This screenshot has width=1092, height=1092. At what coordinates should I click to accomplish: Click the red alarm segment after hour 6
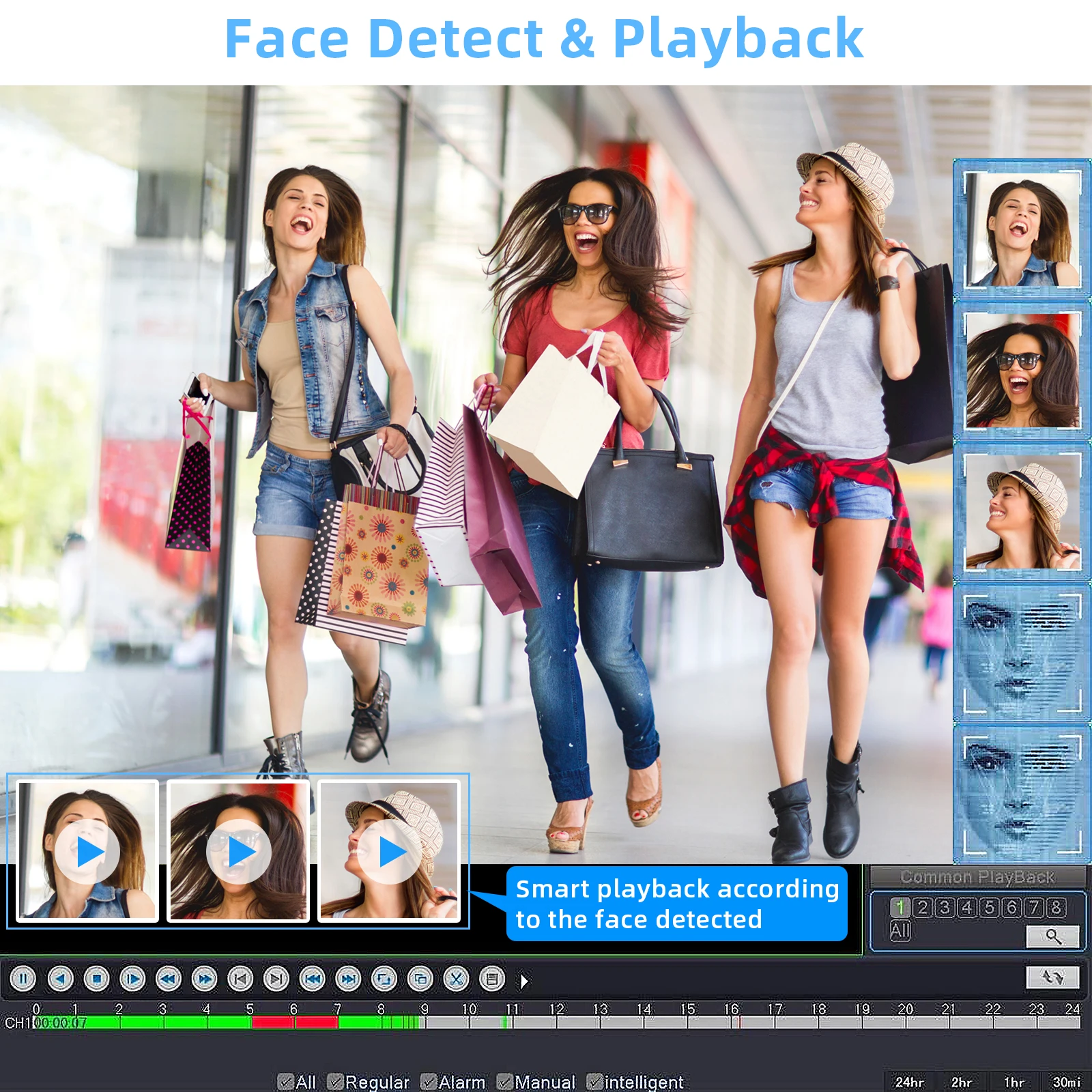click(x=317, y=1022)
